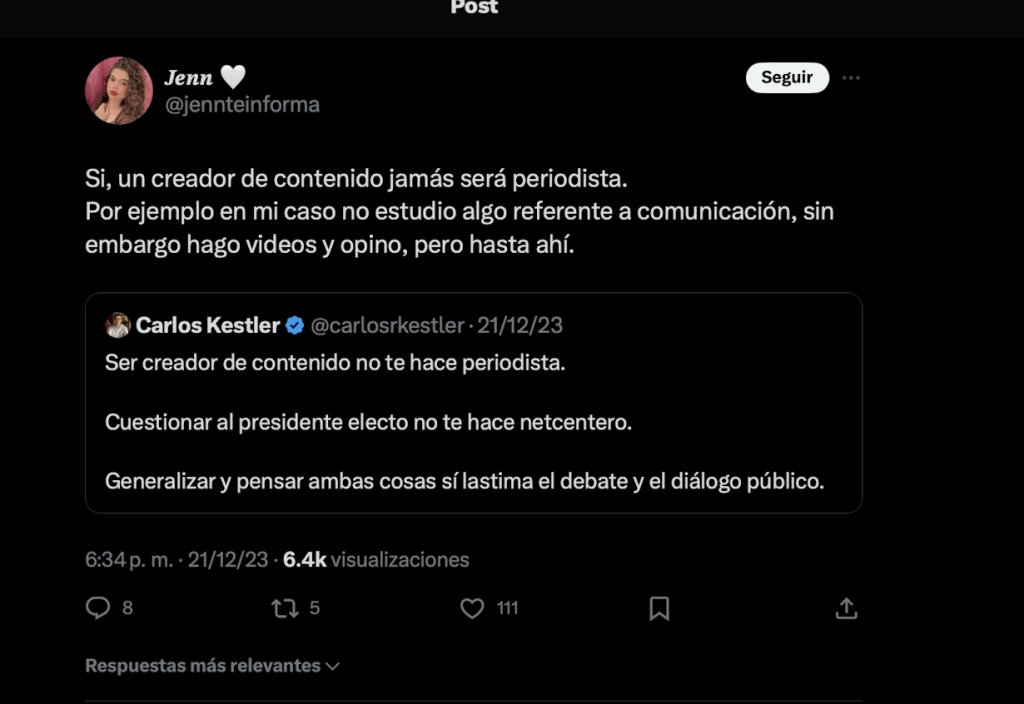Click the repost arrows icon

pos(285,608)
